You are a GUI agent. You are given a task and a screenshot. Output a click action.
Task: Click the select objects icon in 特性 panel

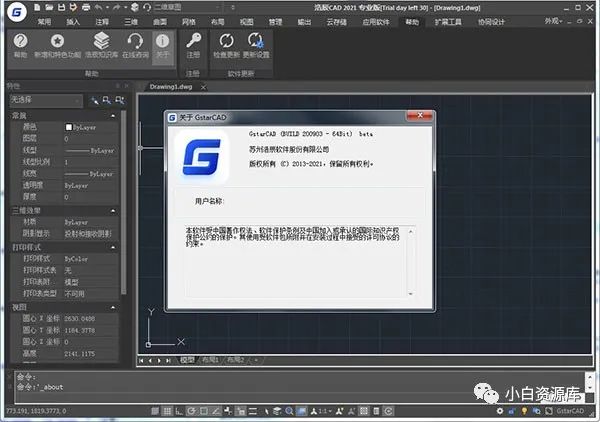pos(107,101)
